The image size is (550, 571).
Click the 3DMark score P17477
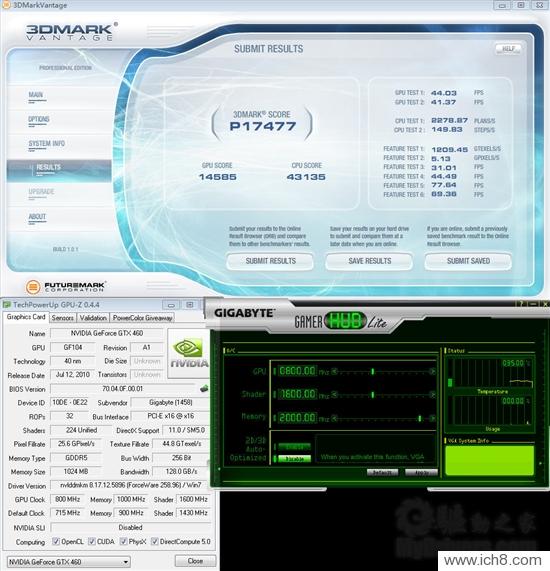point(262,126)
